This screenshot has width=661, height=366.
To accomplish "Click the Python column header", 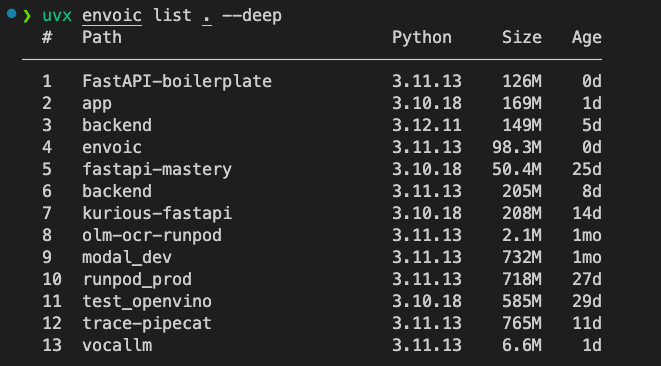I will [422, 38].
